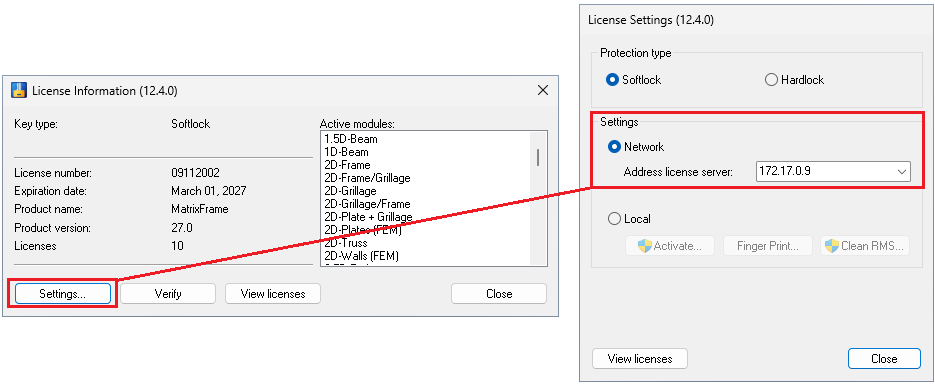Click the Verify button

pos(168,294)
